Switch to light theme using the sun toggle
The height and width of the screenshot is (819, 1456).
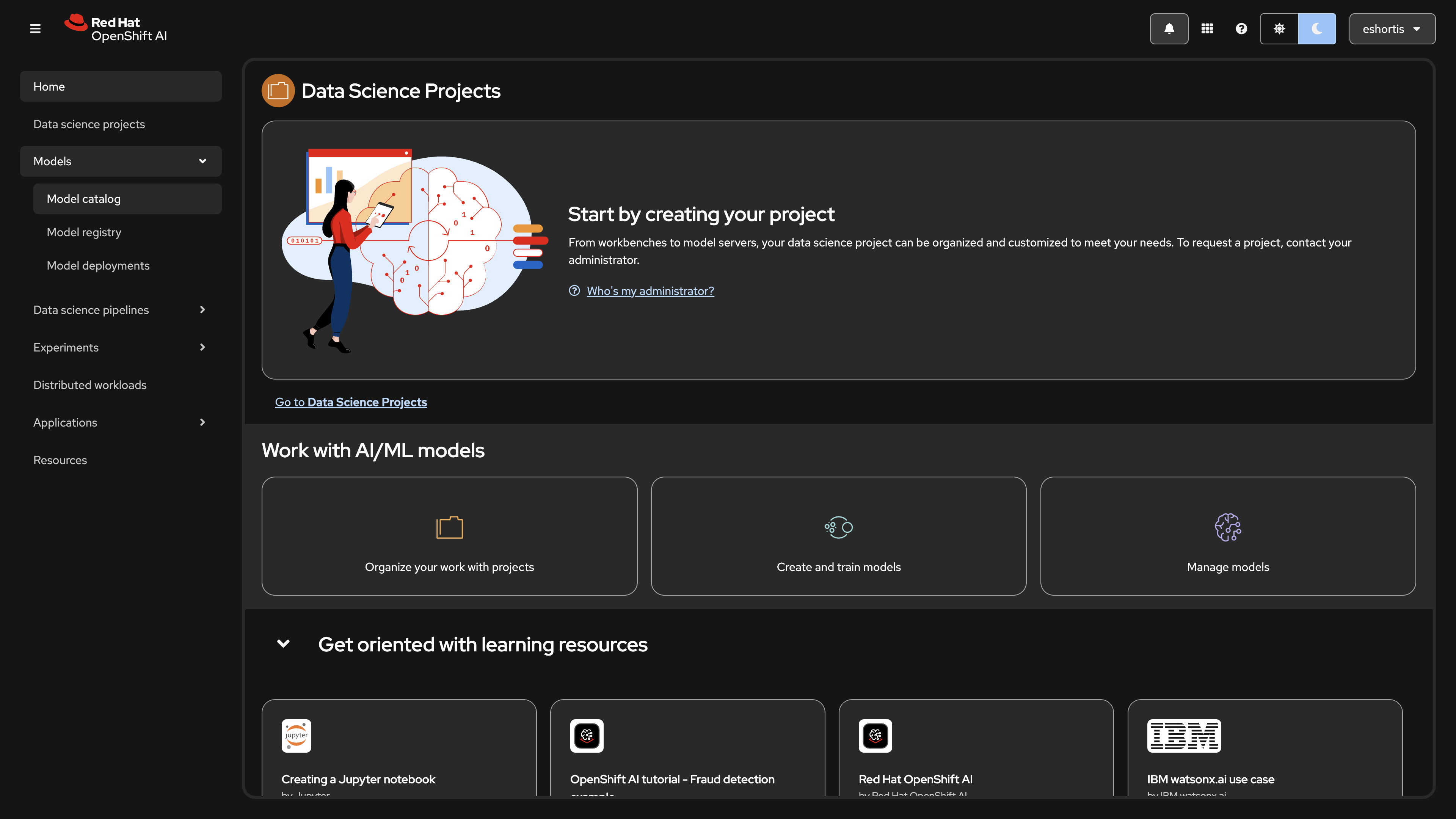[1279, 28]
